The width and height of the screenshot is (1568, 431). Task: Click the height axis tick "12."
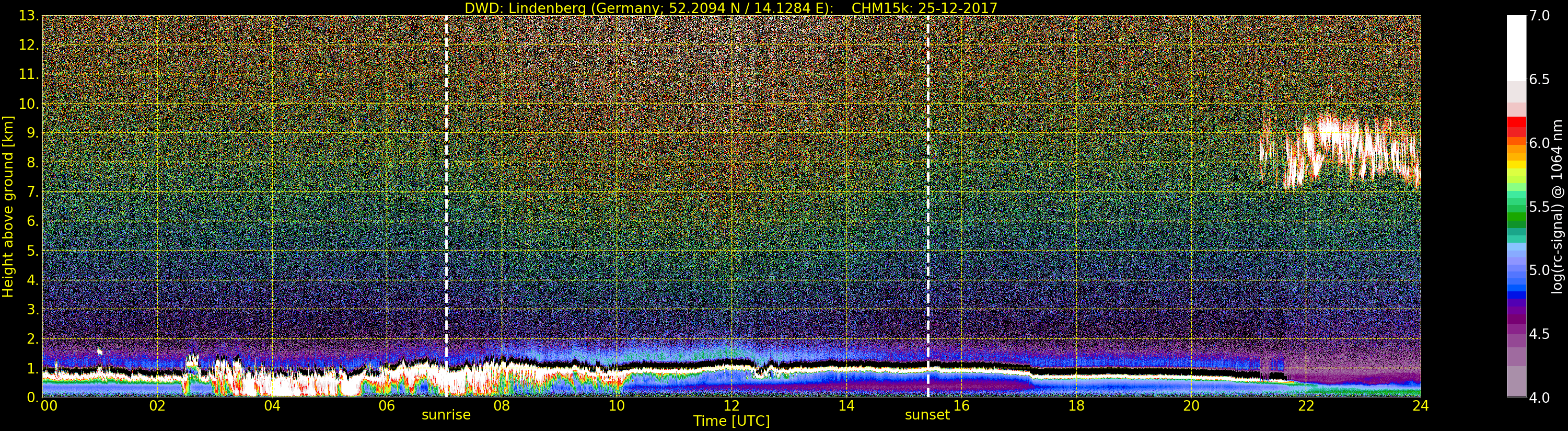point(29,45)
